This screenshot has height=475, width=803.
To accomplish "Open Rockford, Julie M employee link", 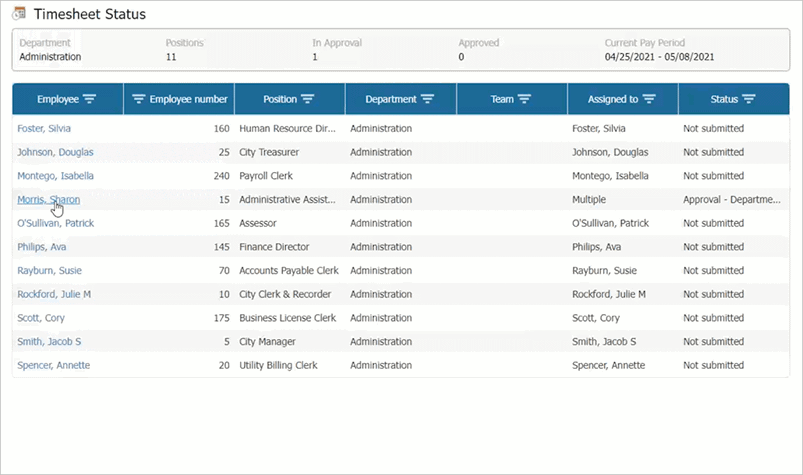I will [x=54, y=294].
